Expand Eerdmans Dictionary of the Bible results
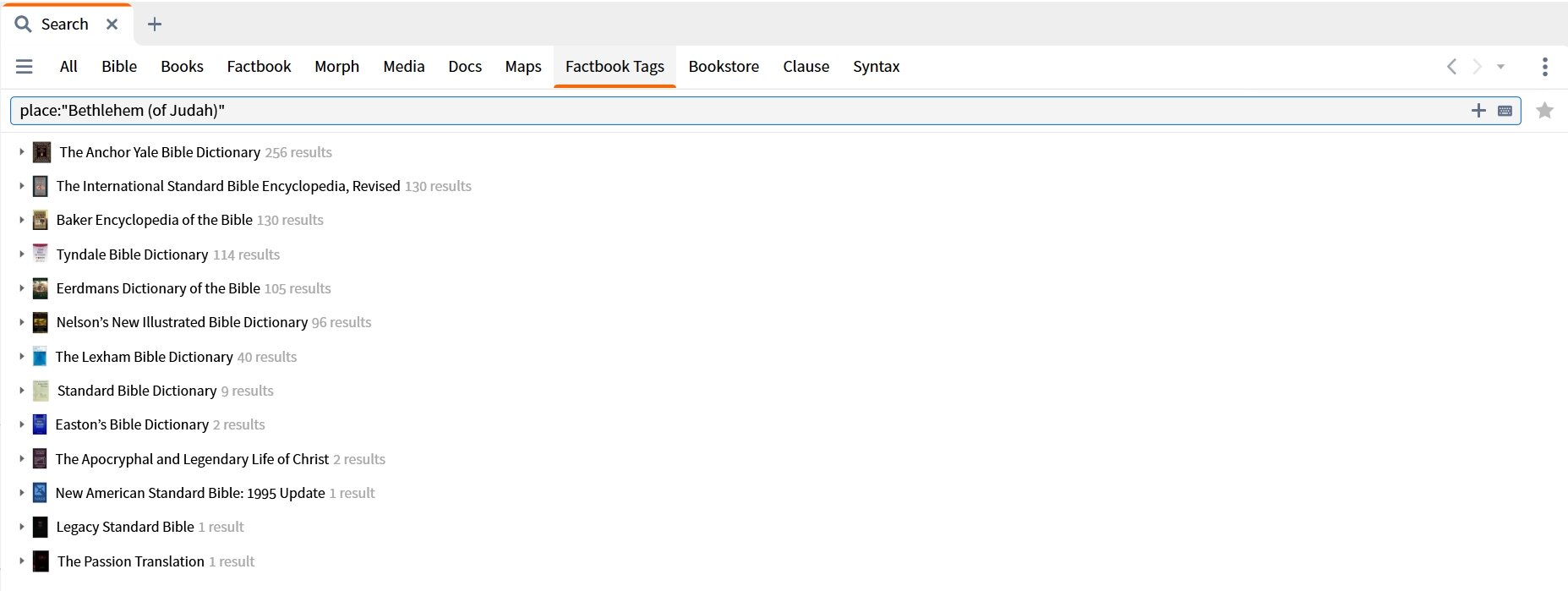This screenshot has height=591, width=1568. coord(21,288)
